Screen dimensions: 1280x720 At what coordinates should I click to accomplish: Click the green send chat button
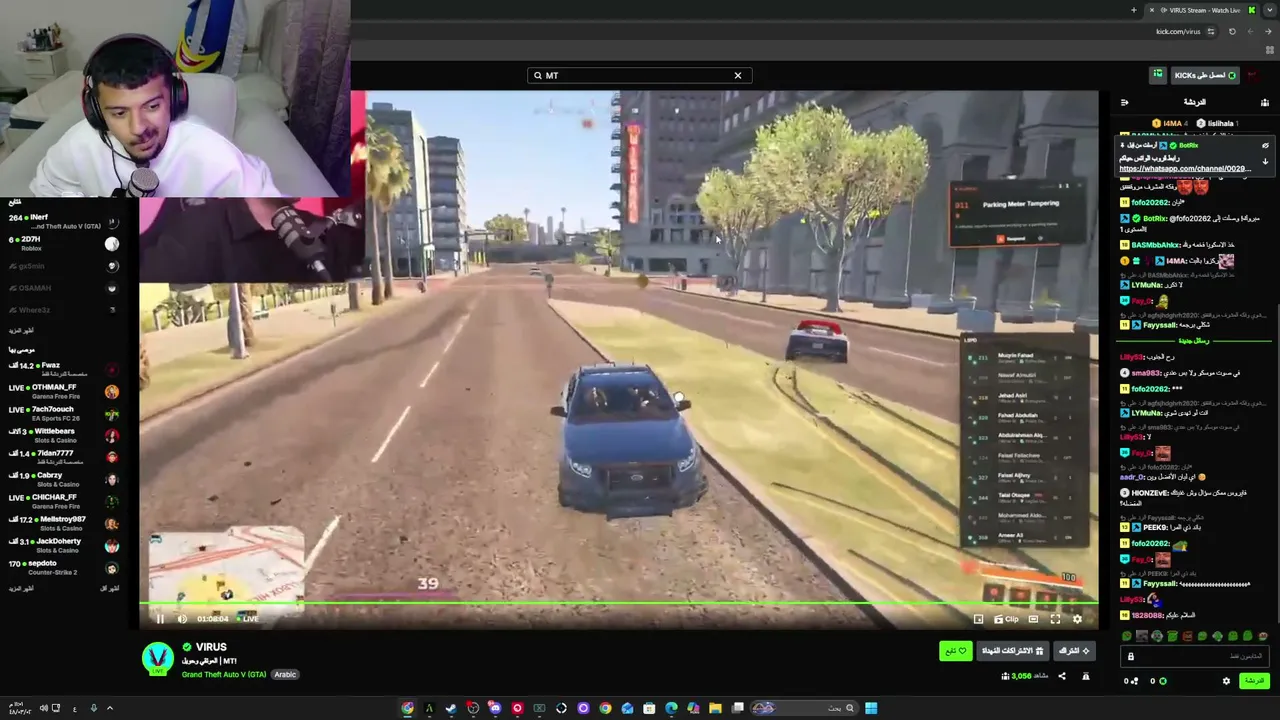click(x=1253, y=681)
